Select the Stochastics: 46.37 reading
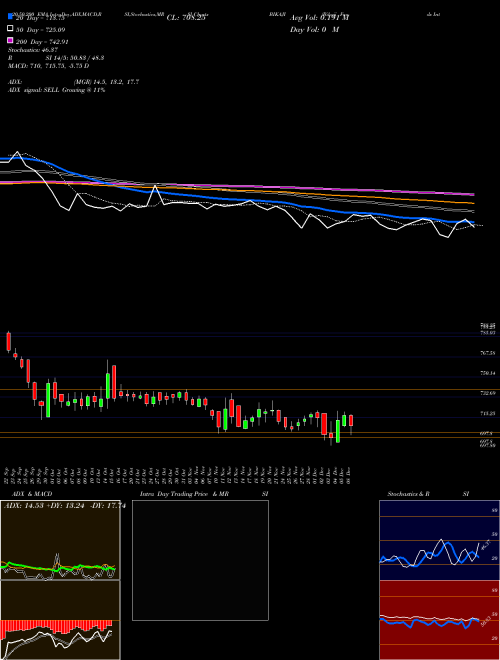 coord(33,50)
